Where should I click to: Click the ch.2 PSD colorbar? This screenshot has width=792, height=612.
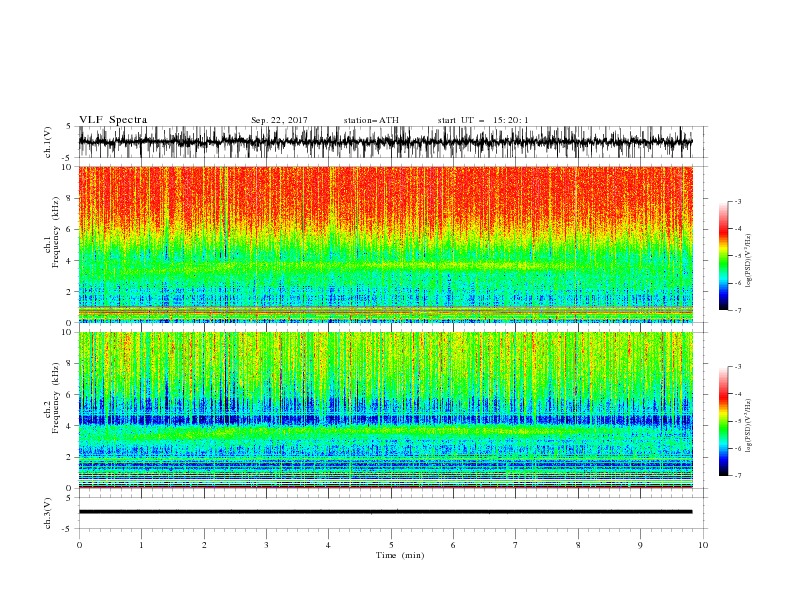(x=723, y=421)
